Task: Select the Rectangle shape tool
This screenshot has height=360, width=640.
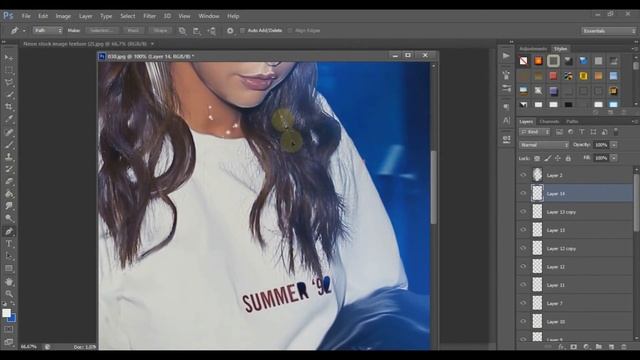Action: [9, 269]
